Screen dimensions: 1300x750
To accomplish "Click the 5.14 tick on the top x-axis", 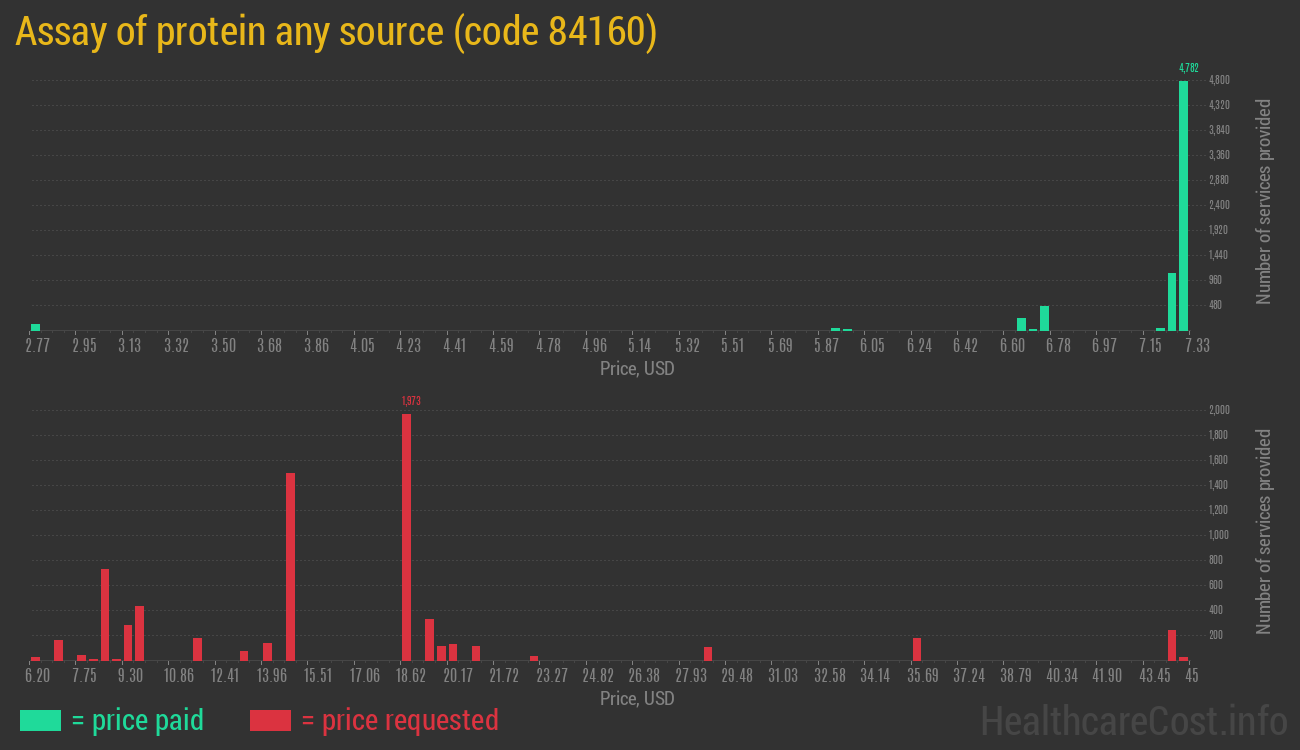I will click(641, 346).
